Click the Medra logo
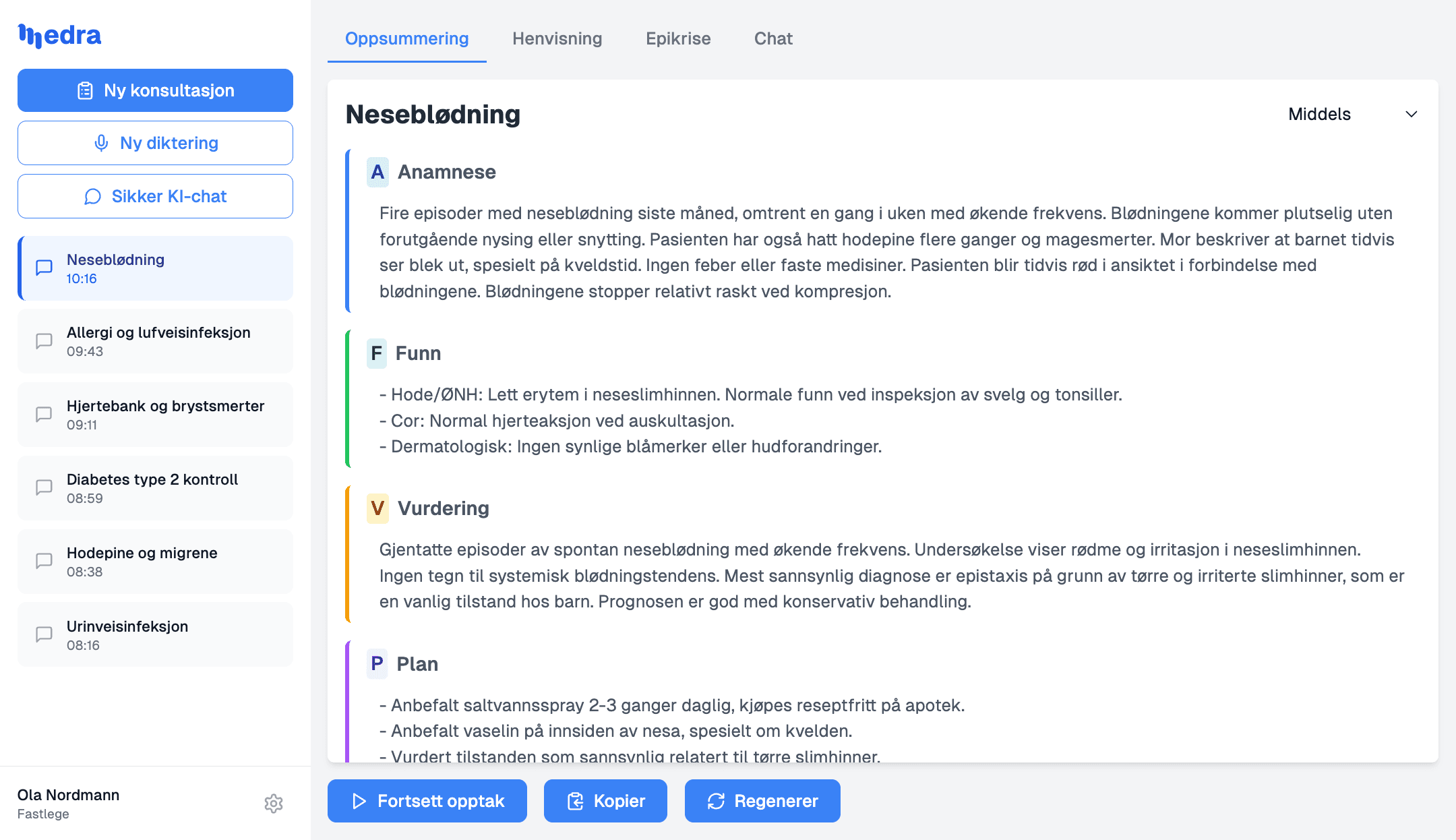This screenshot has width=1456, height=840. click(x=59, y=35)
